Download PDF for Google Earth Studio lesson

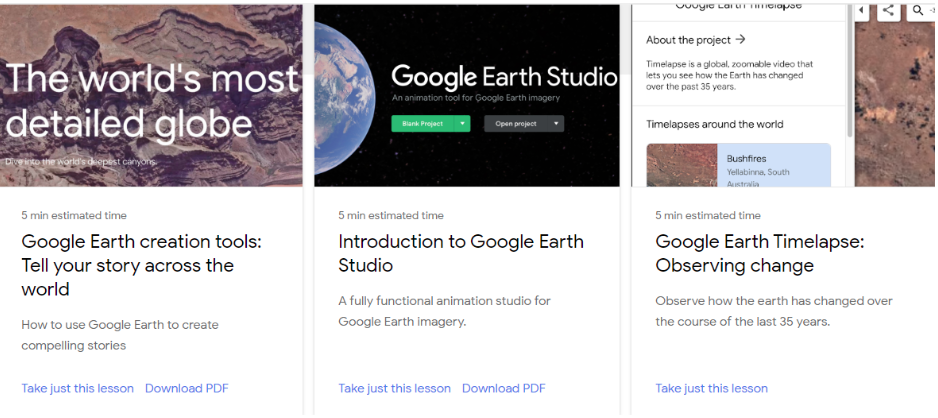tap(504, 388)
